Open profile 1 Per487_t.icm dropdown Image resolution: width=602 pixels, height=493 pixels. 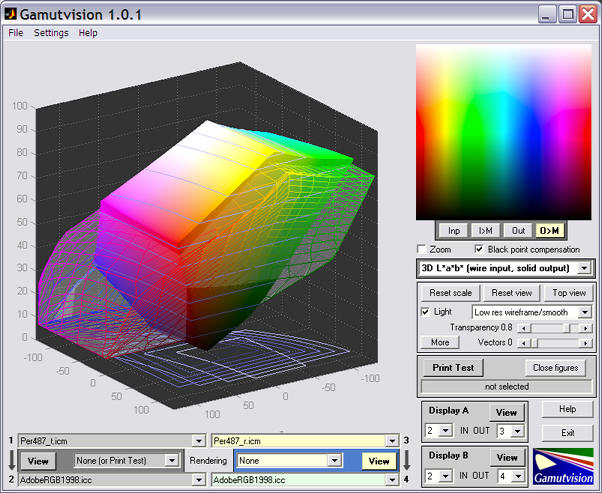coord(199,441)
